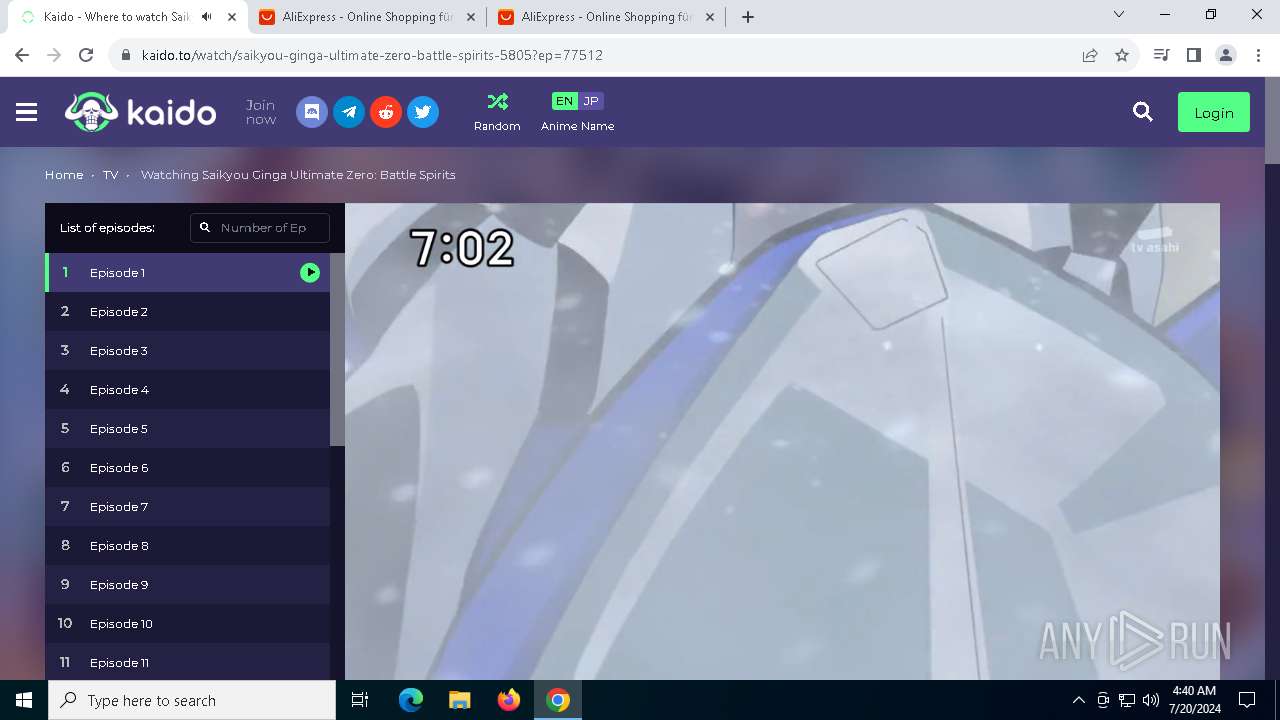Select Episode 3 in the list

tap(187, 350)
